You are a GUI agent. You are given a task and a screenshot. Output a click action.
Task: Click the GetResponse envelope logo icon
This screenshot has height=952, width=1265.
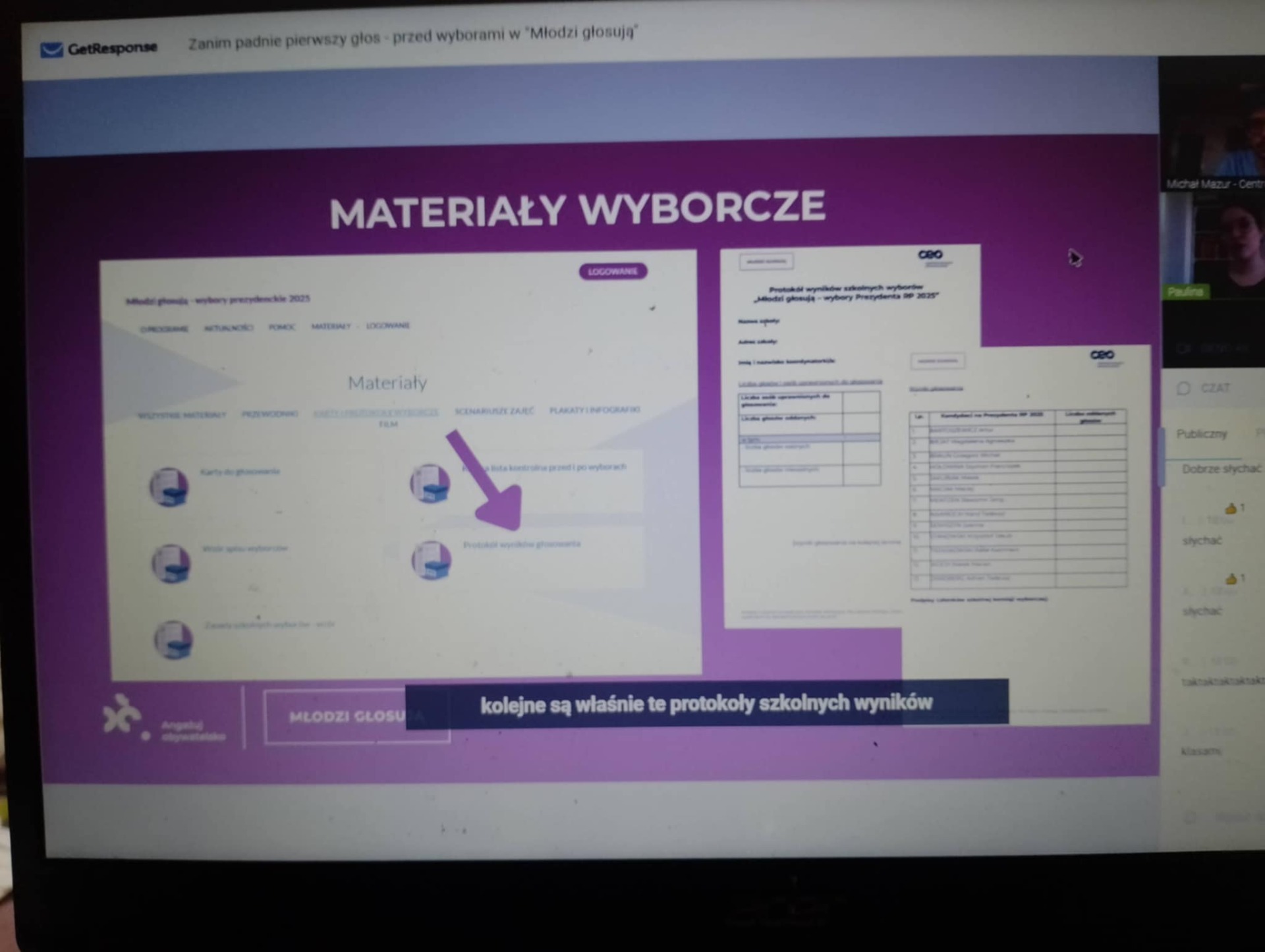pyautogui.click(x=51, y=50)
